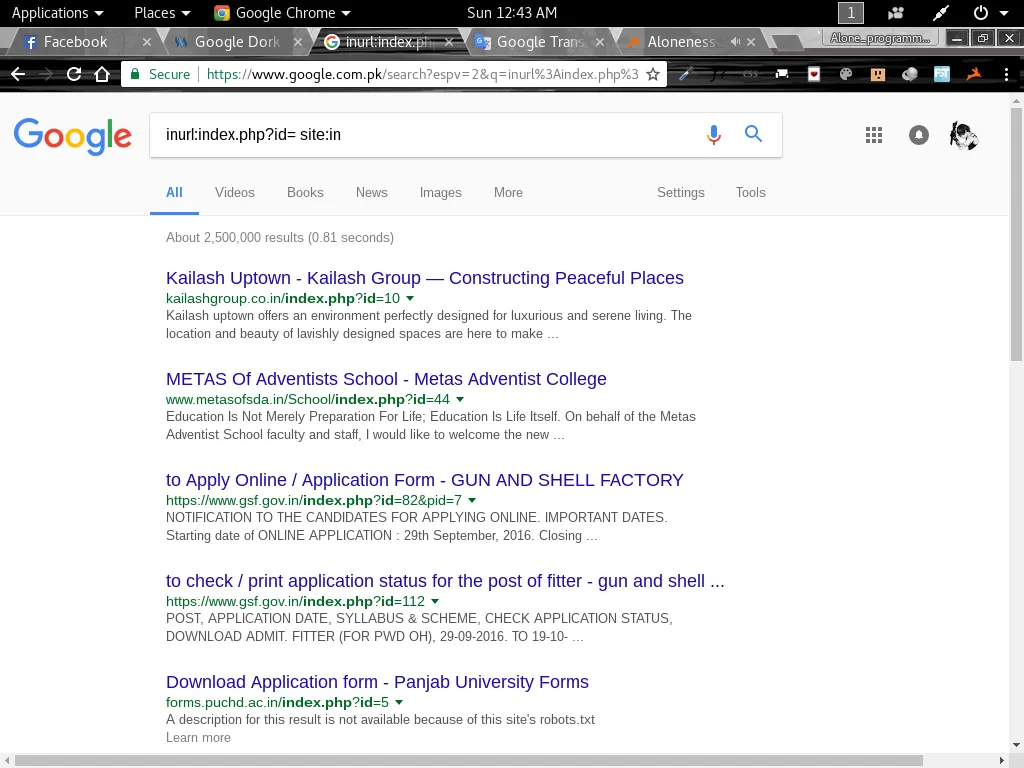The width and height of the screenshot is (1024, 768).
Task: Expand the More search filters menu
Action: tap(508, 193)
